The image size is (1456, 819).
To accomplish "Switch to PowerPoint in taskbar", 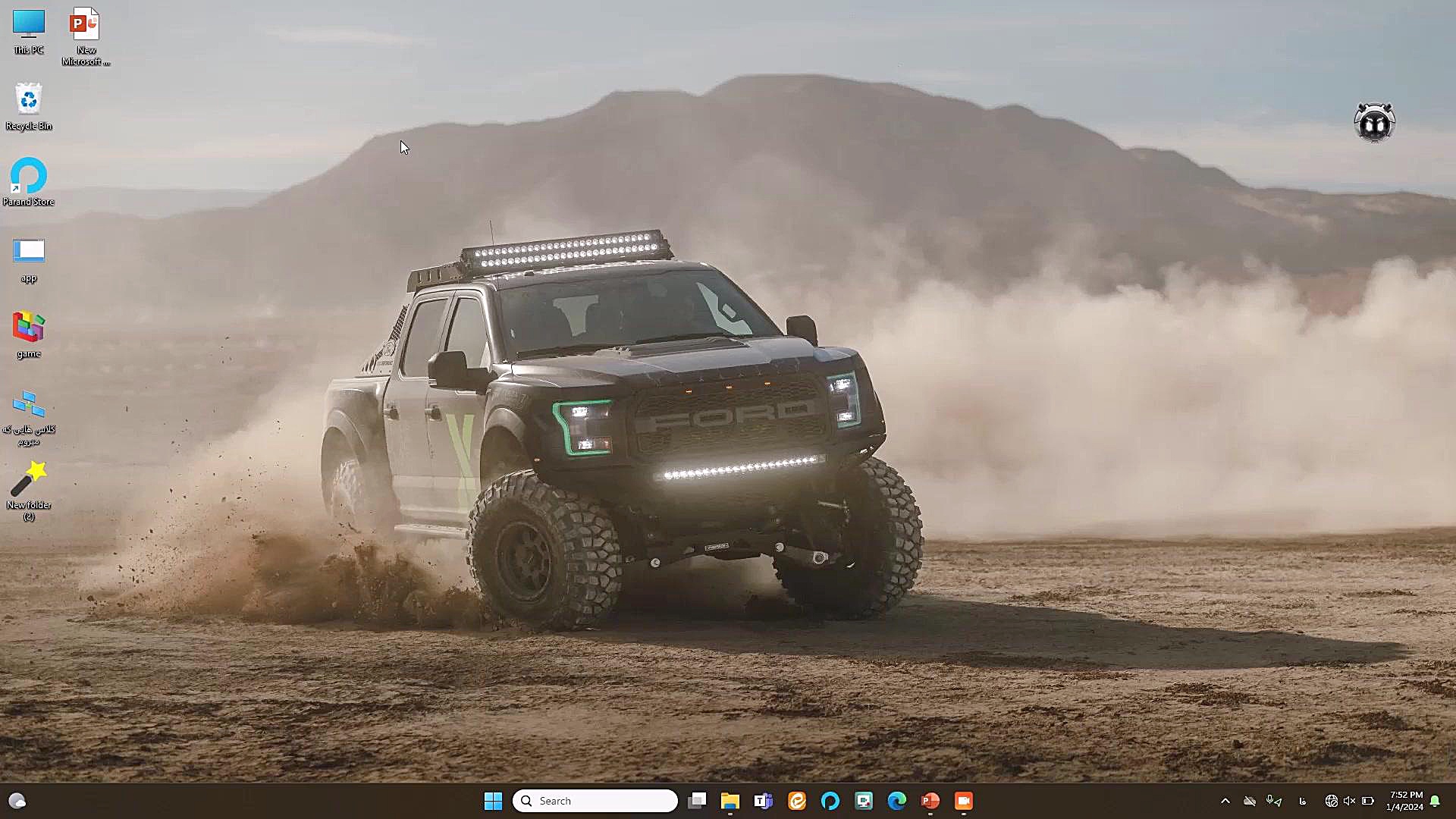I will [x=930, y=801].
